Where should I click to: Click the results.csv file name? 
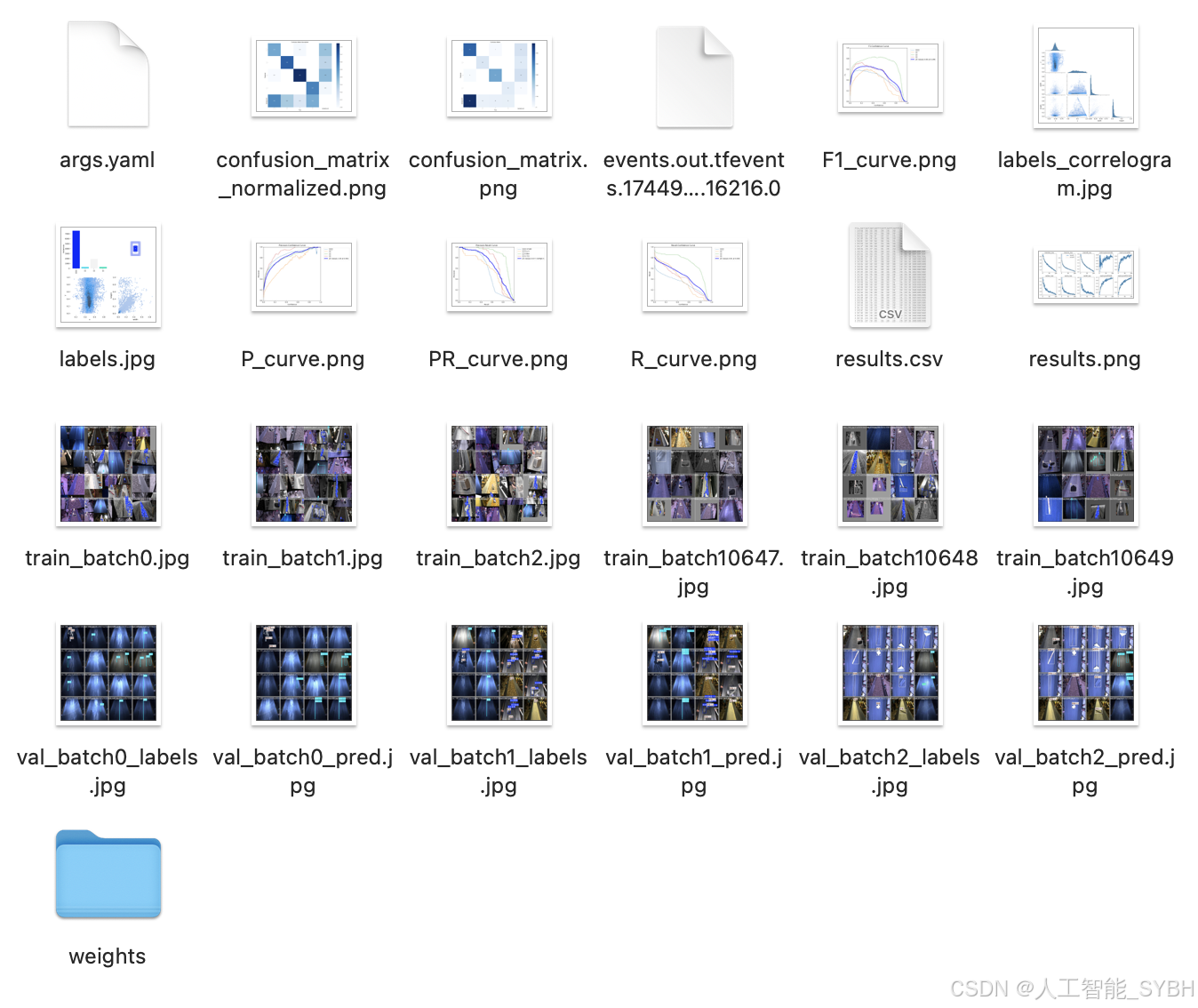pos(890,359)
